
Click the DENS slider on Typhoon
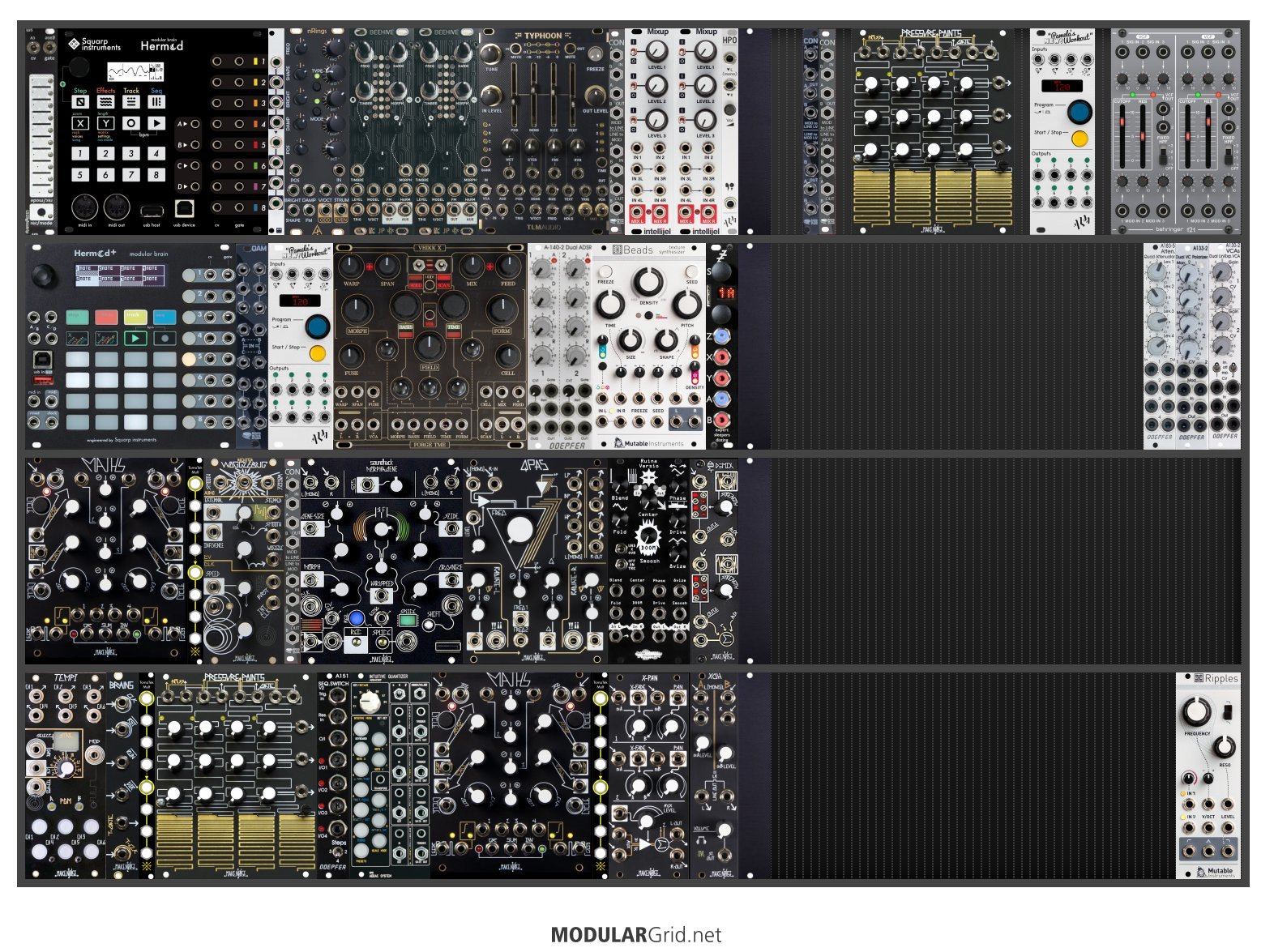[x=534, y=93]
